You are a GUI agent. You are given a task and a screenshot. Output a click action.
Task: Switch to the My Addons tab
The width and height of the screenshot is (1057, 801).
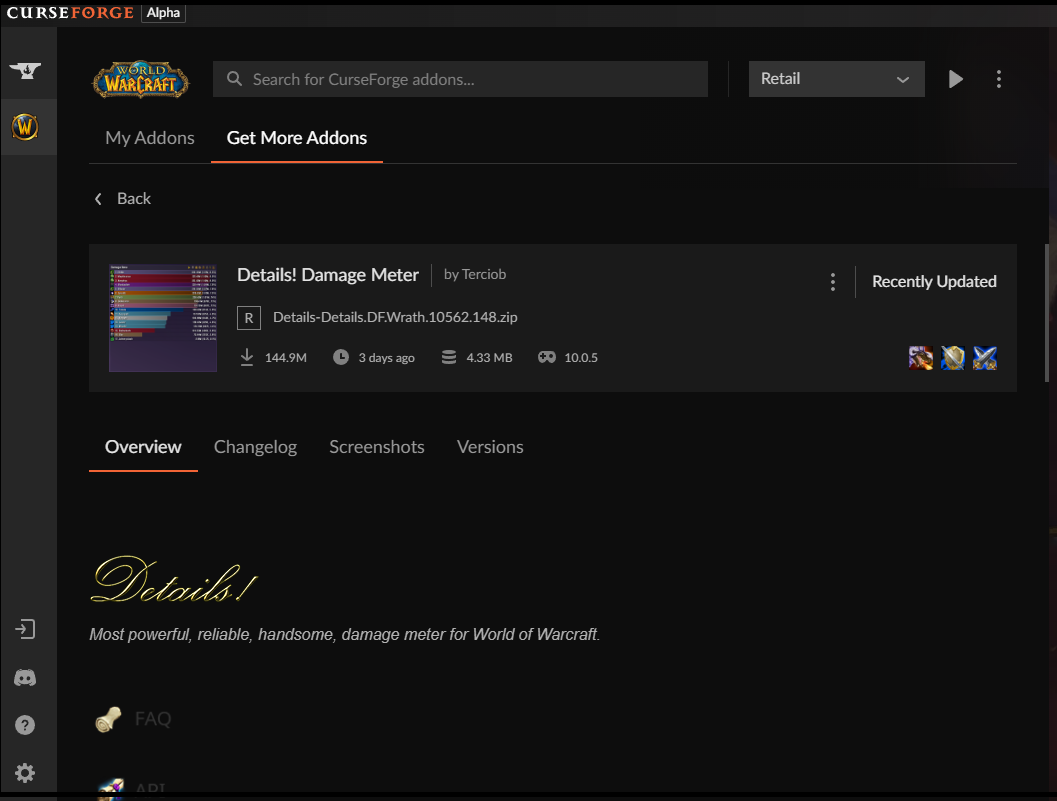(x=150, y=138)
